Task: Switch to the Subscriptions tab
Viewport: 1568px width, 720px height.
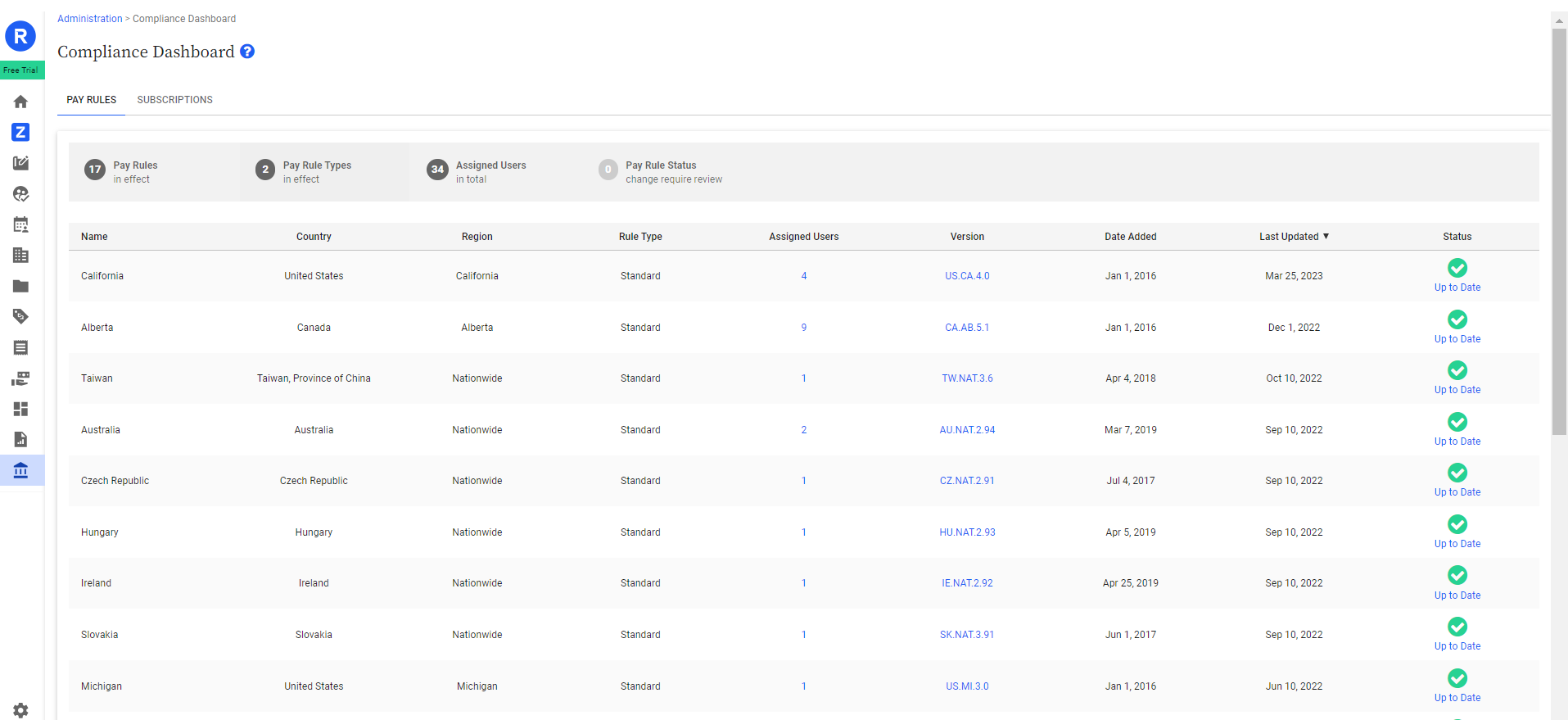Action: [x=174, y=100]
